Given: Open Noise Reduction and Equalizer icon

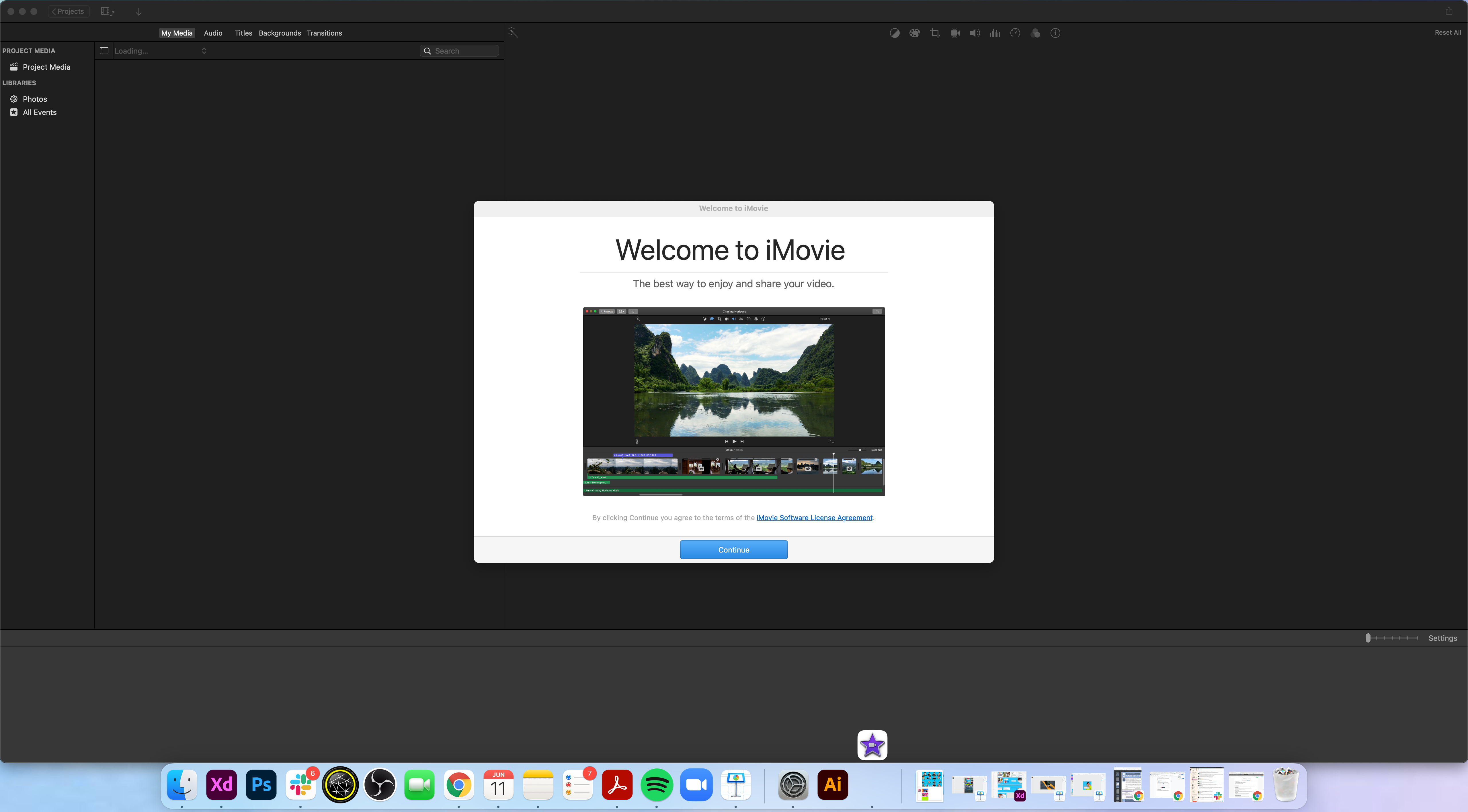Looking at the screenshot, I should 995,33.
